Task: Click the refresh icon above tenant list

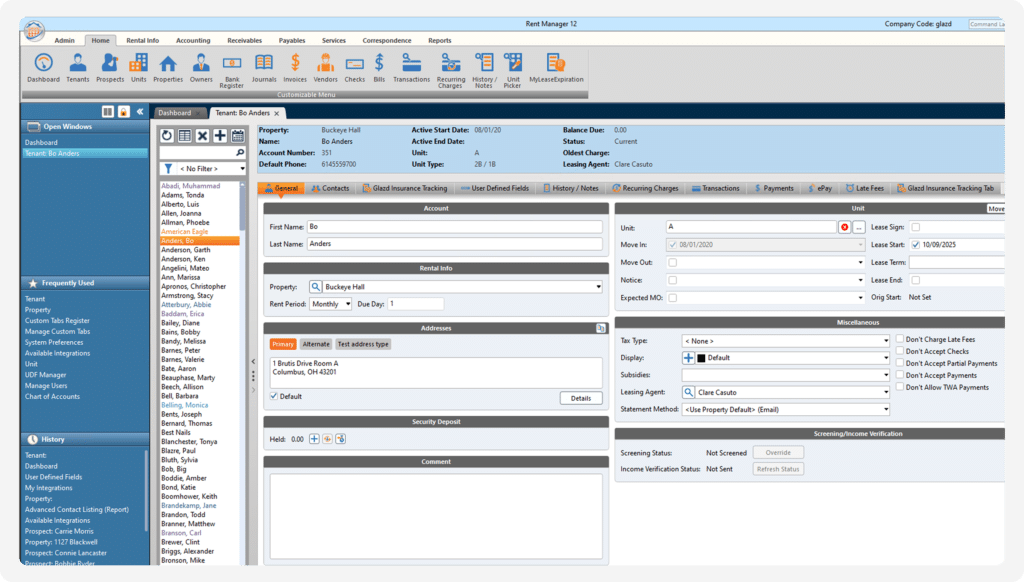Action: tap(167, 135)
